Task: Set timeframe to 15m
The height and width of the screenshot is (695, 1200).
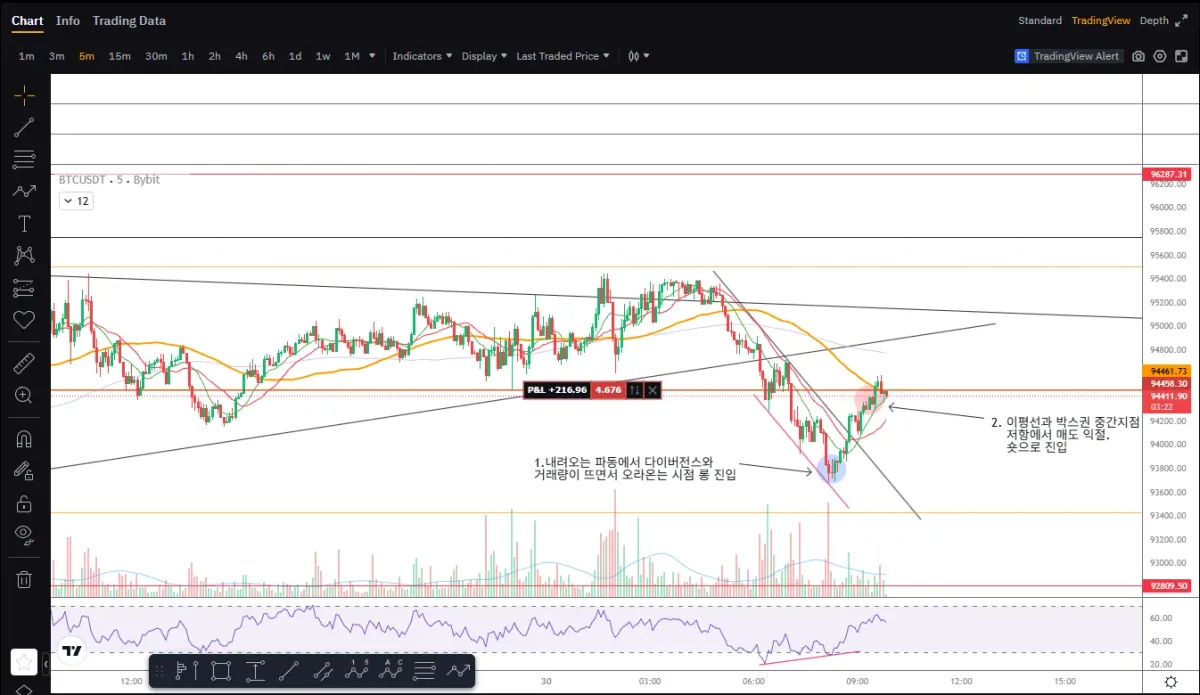Action: point(120,56)
